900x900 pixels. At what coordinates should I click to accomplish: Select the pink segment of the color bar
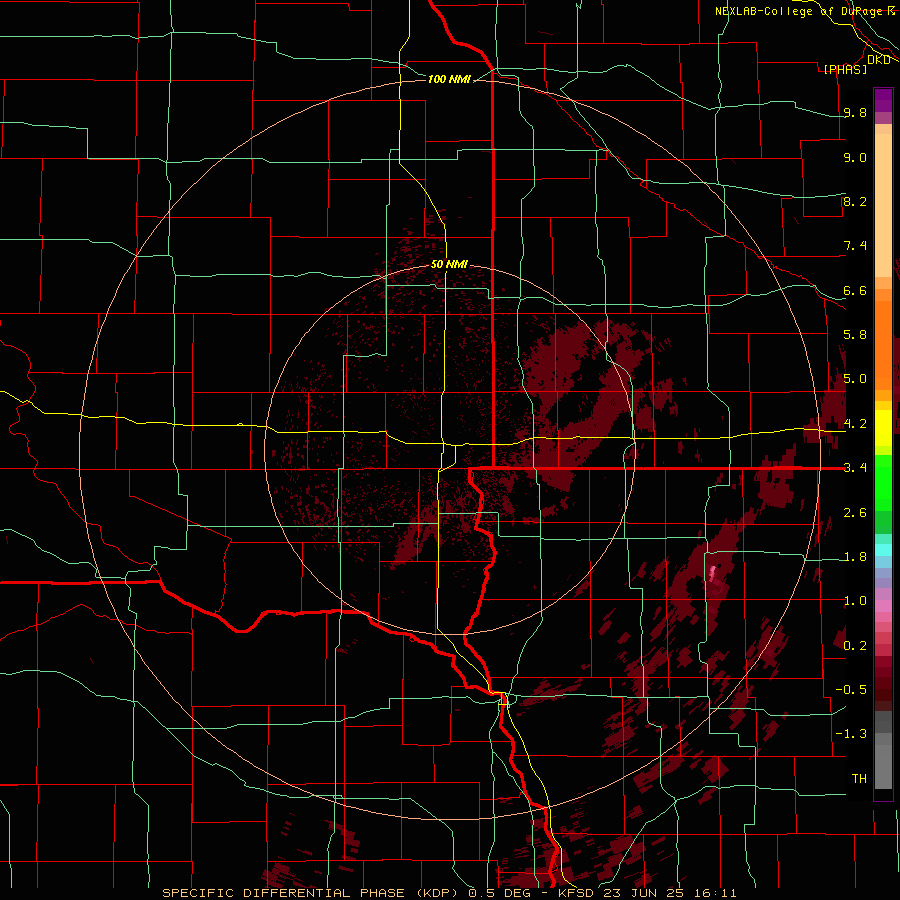[883, 606]
